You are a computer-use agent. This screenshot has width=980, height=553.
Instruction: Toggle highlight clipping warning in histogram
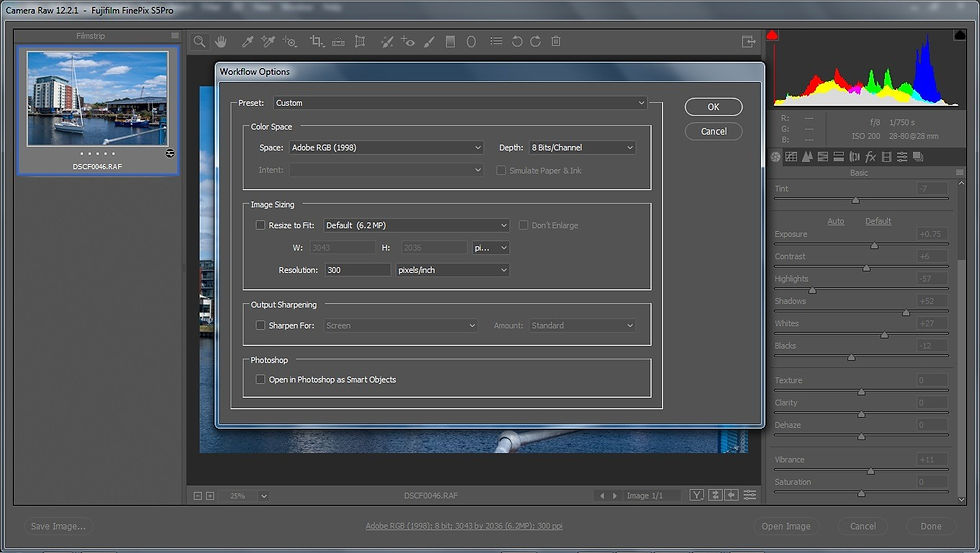960,36
